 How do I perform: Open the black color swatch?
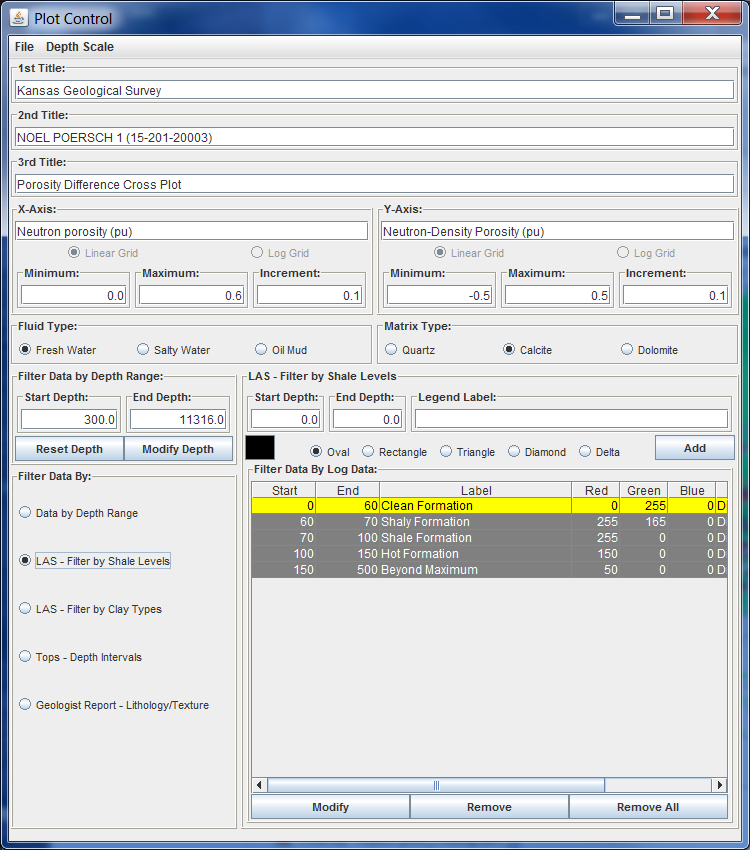(x=260, y=448)
